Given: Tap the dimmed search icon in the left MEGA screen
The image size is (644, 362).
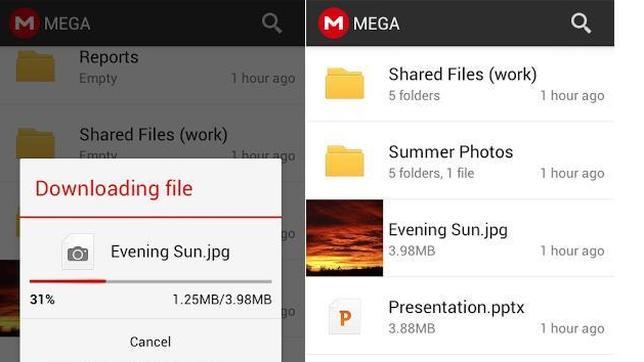Looking at the screenshot, I should tap(272, 23).
